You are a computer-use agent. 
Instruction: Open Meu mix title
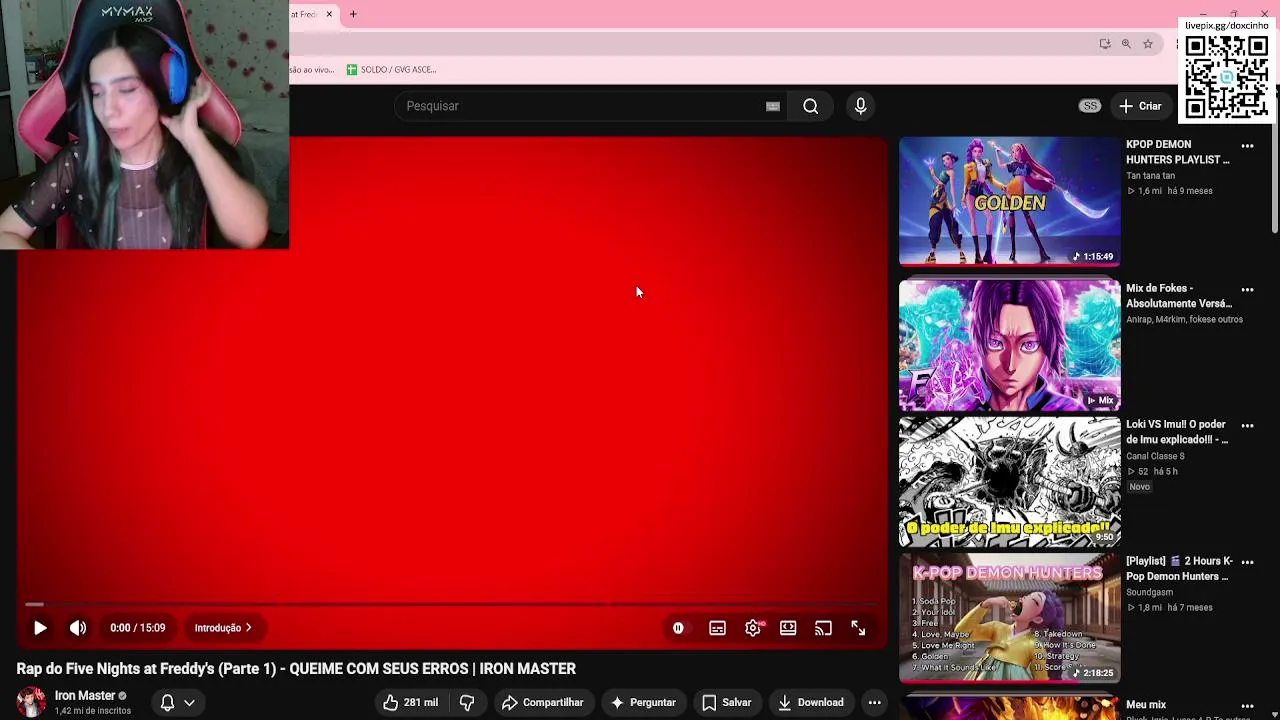click(1146, 705)
